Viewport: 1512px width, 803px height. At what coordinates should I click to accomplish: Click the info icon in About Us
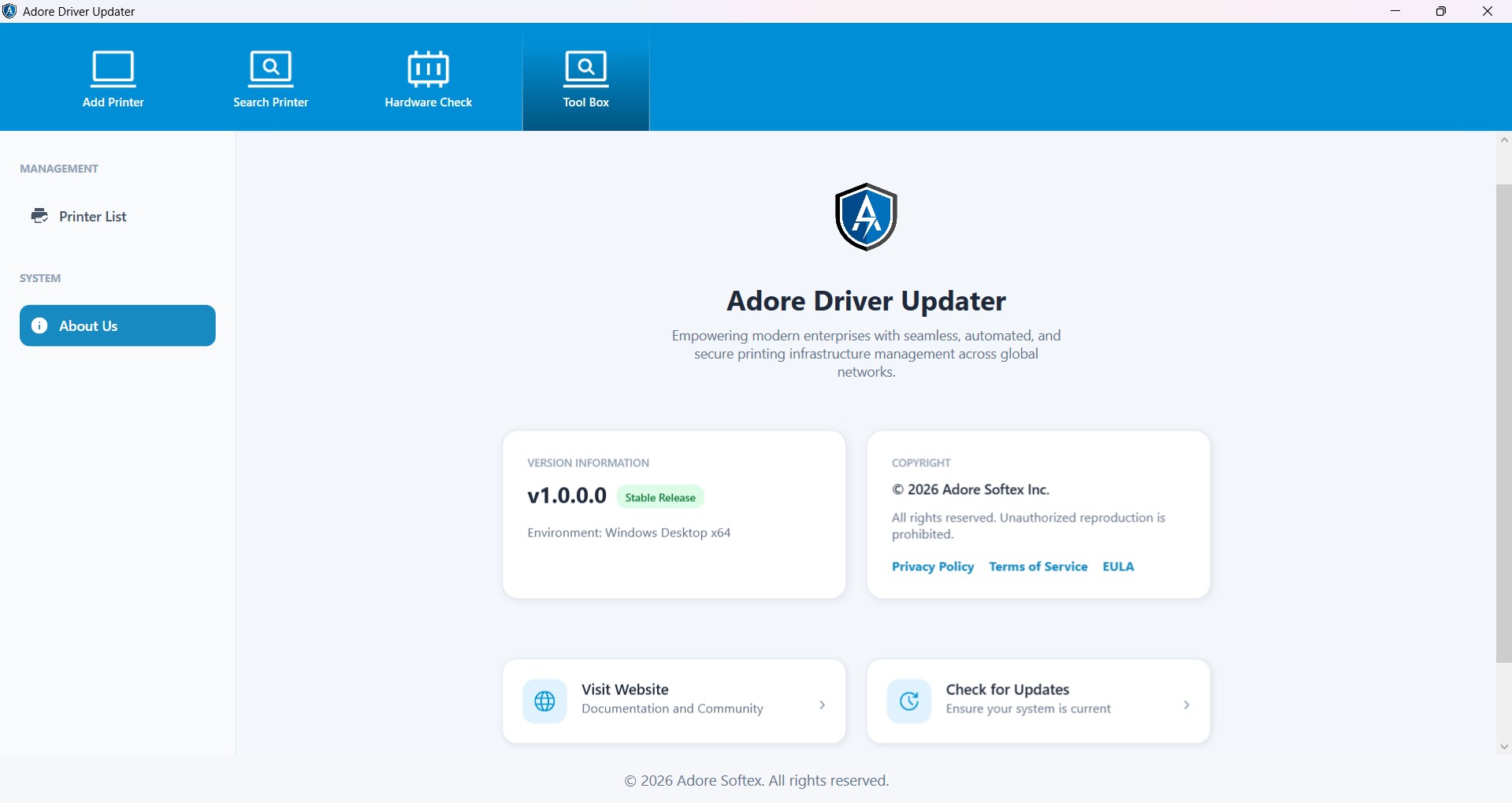click(x=39, y=325)
